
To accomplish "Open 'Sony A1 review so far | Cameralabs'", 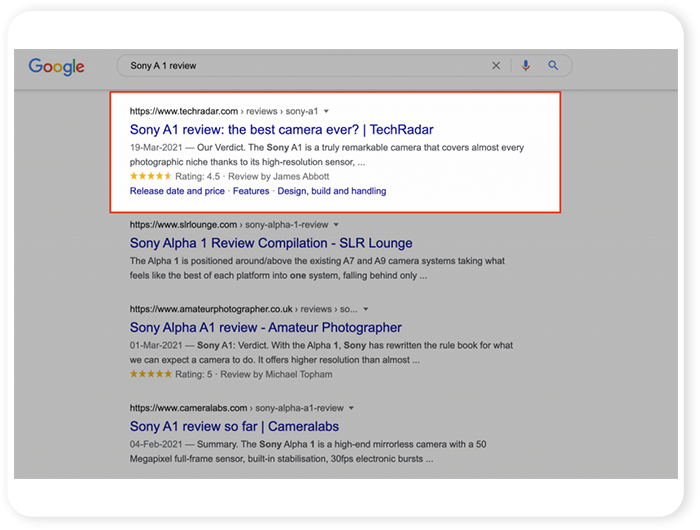I will click(234, 426).
